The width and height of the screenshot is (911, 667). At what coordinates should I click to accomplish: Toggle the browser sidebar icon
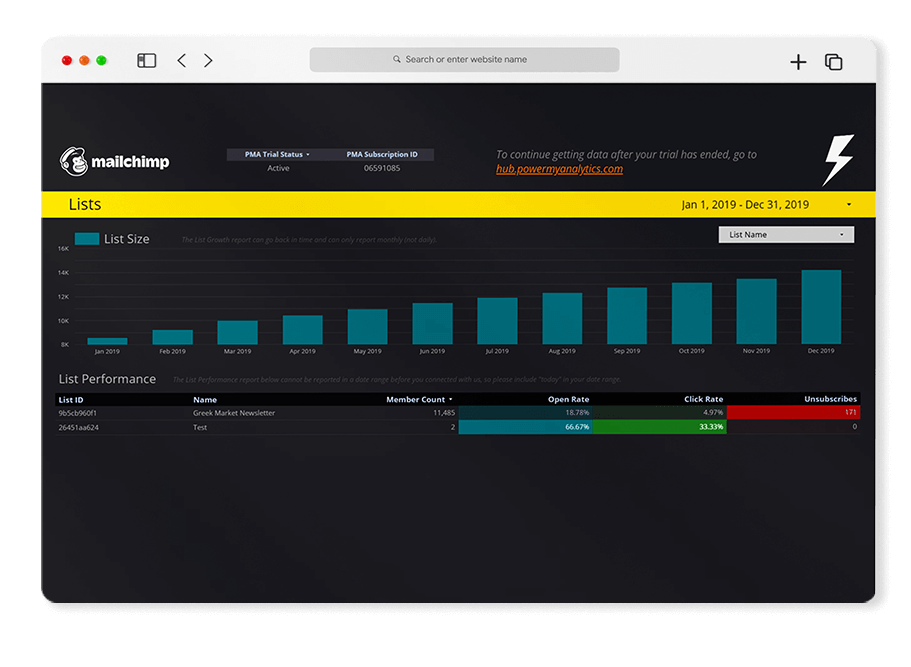tap(146, 60)
